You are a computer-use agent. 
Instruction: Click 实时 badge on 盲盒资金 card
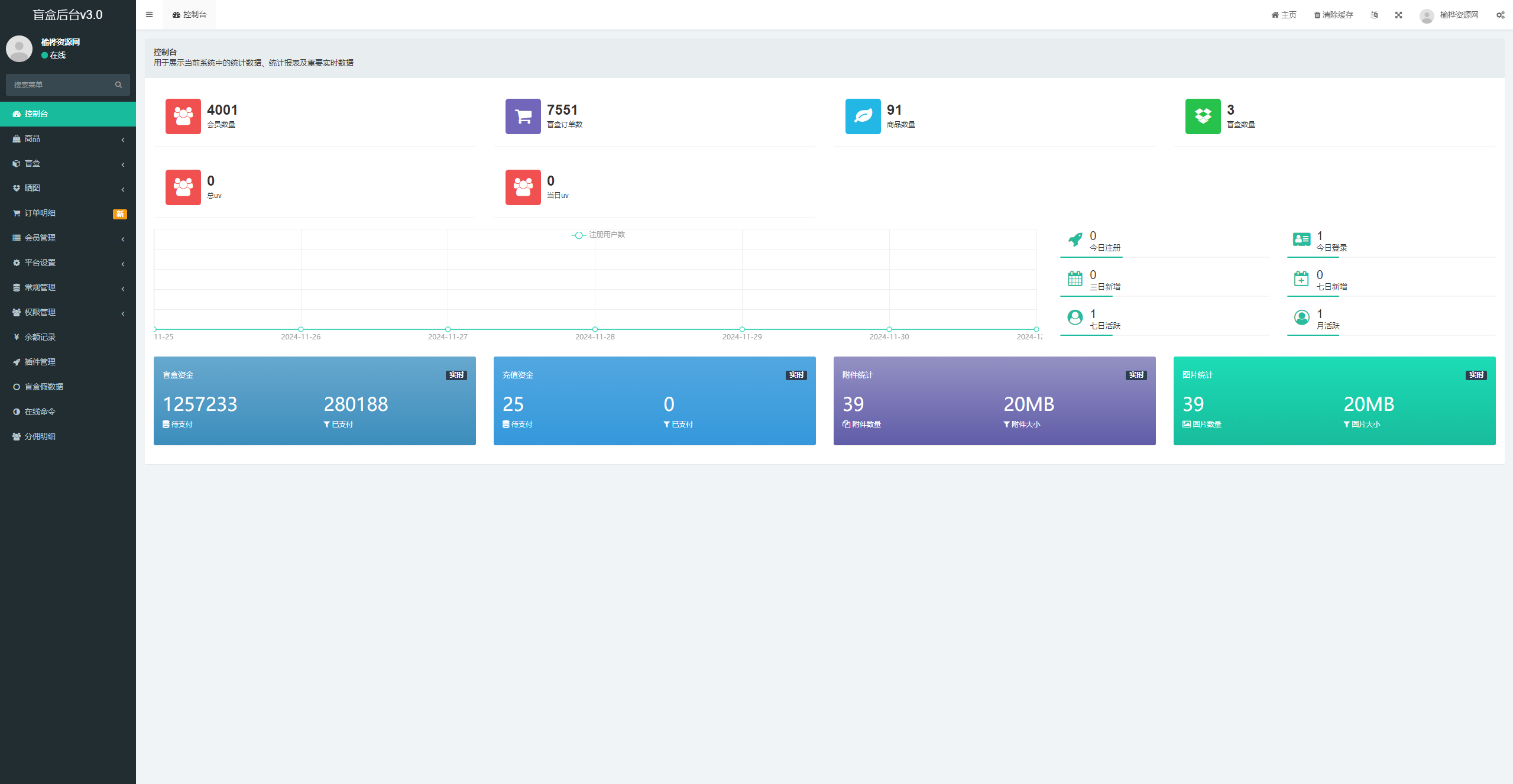tap(456, 375)
